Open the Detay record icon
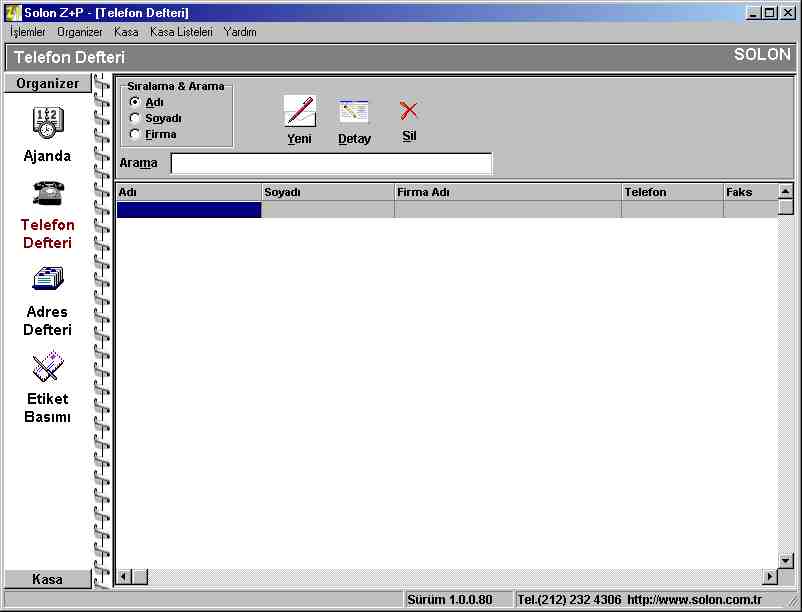The width and height of the screenshot is (802, 612). (x=353, y=111)
